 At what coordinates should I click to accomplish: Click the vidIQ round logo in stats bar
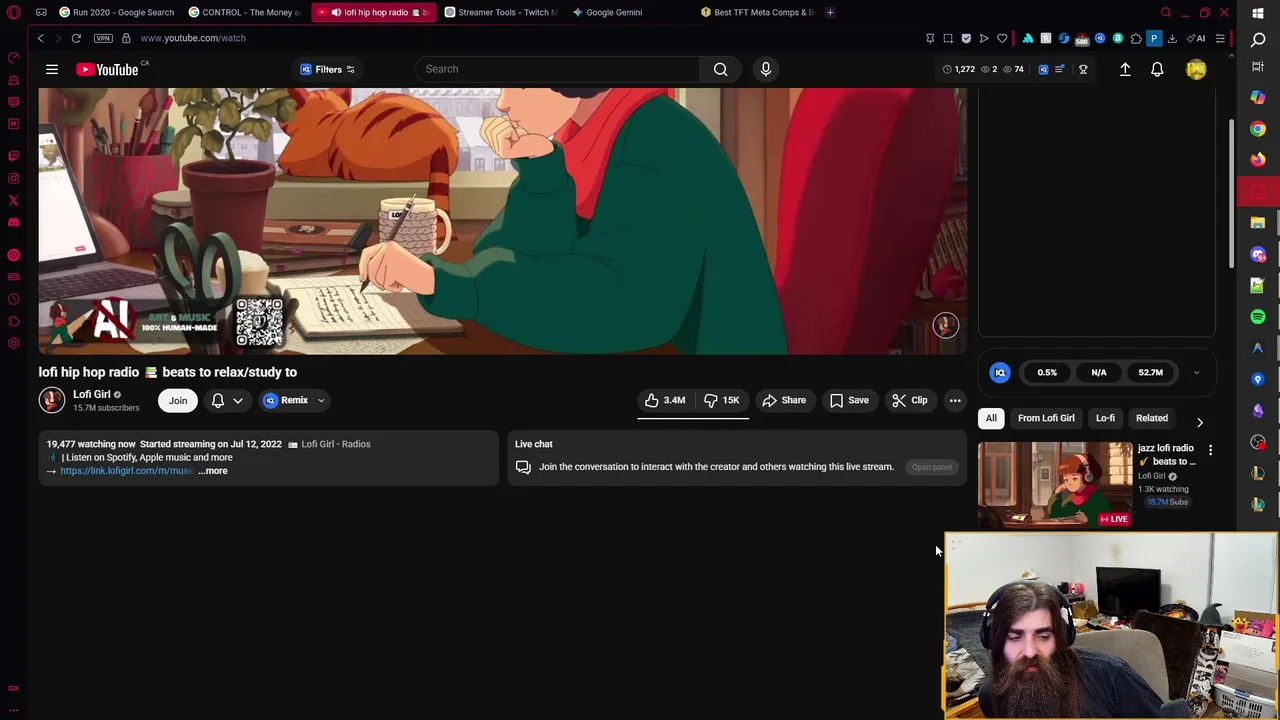(1000, 372)
